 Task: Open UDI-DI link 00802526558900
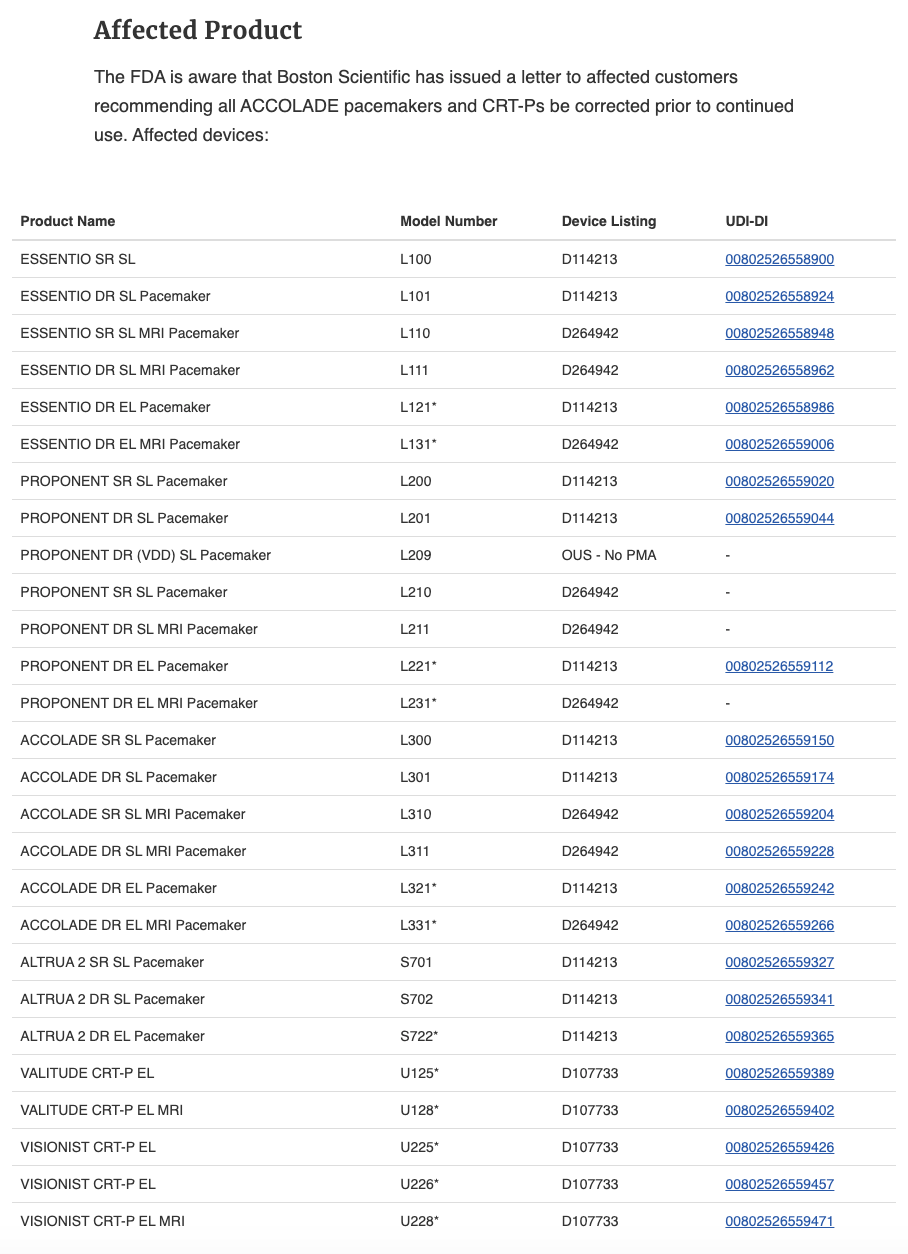[x=779, y=259]
